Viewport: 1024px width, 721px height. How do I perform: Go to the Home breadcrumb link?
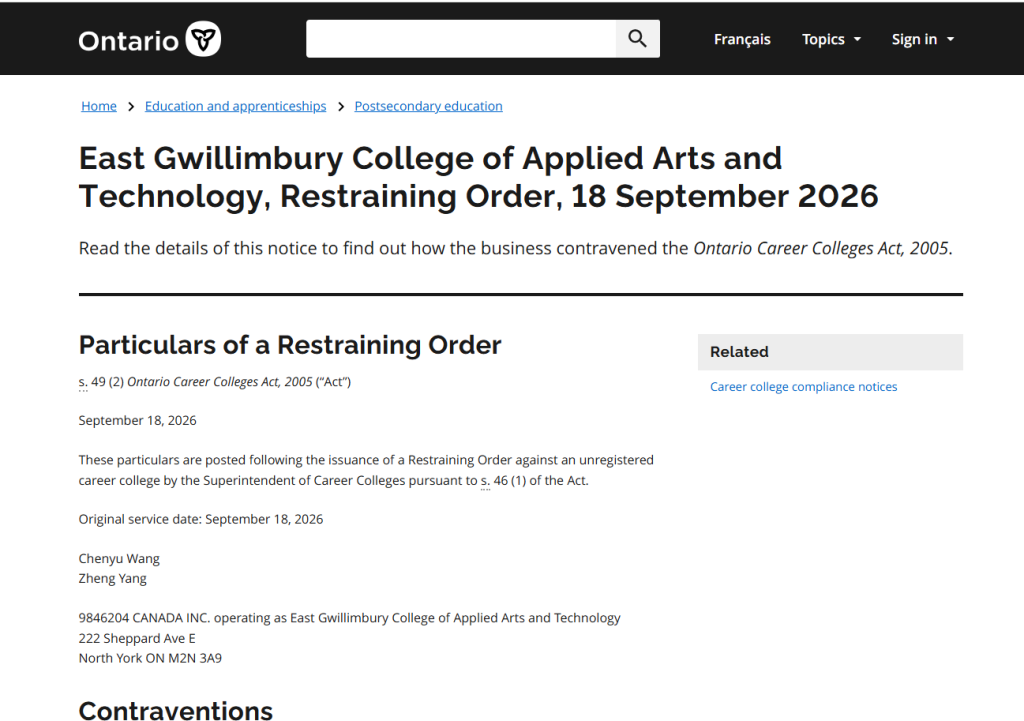point(99,106)
